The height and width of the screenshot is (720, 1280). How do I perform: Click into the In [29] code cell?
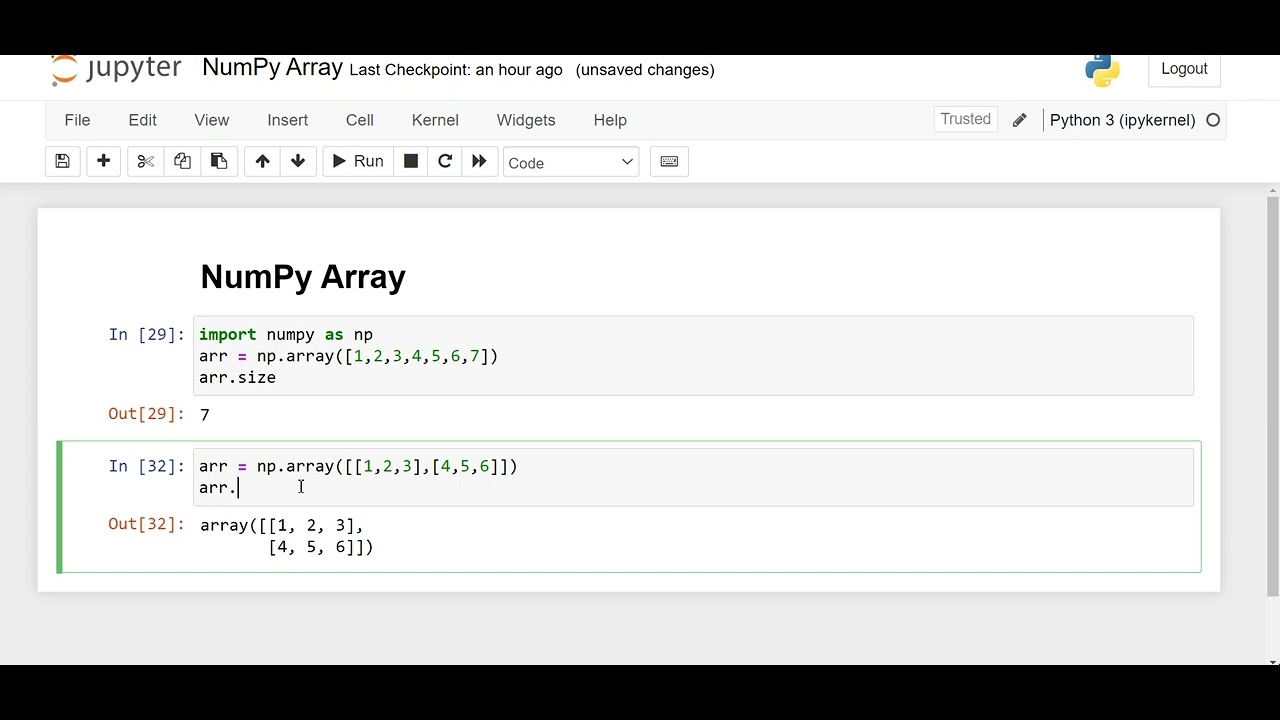694,356
